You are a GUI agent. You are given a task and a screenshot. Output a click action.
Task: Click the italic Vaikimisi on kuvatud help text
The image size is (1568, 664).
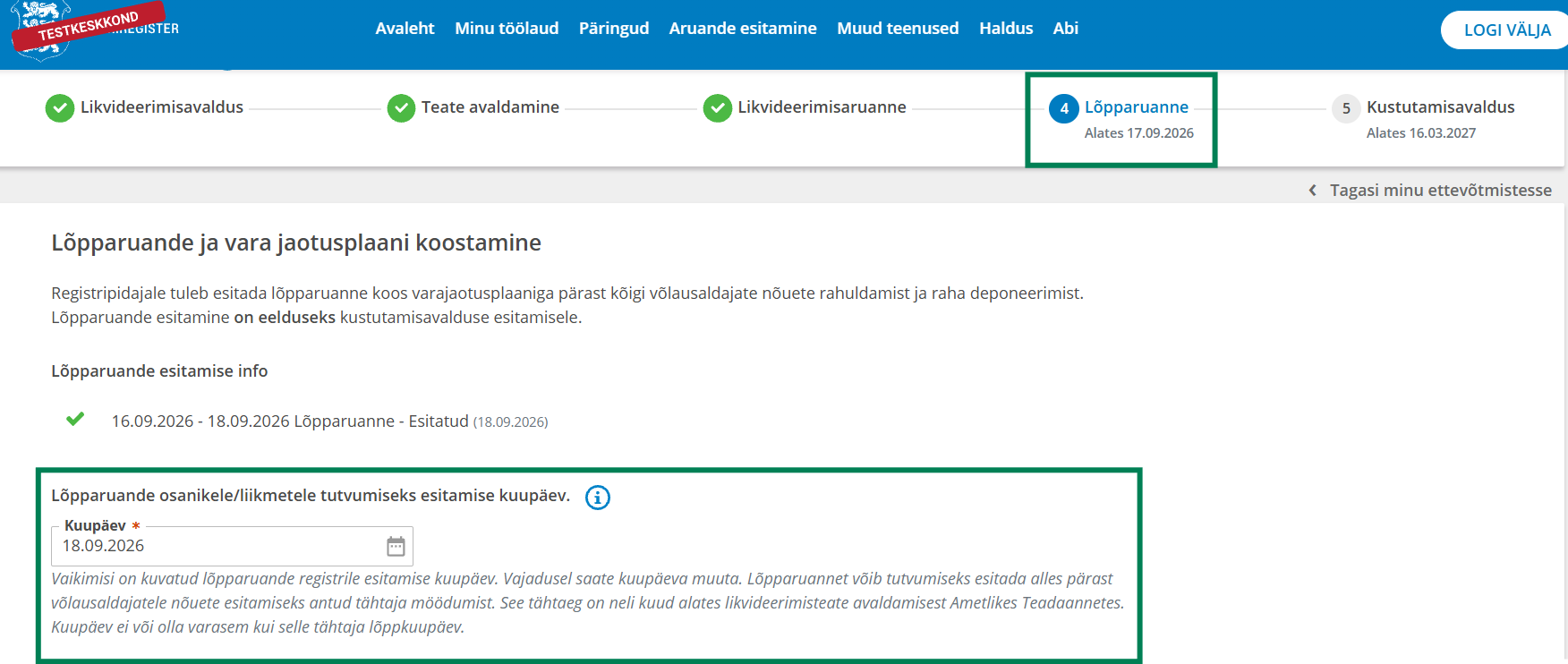(588, 602)
